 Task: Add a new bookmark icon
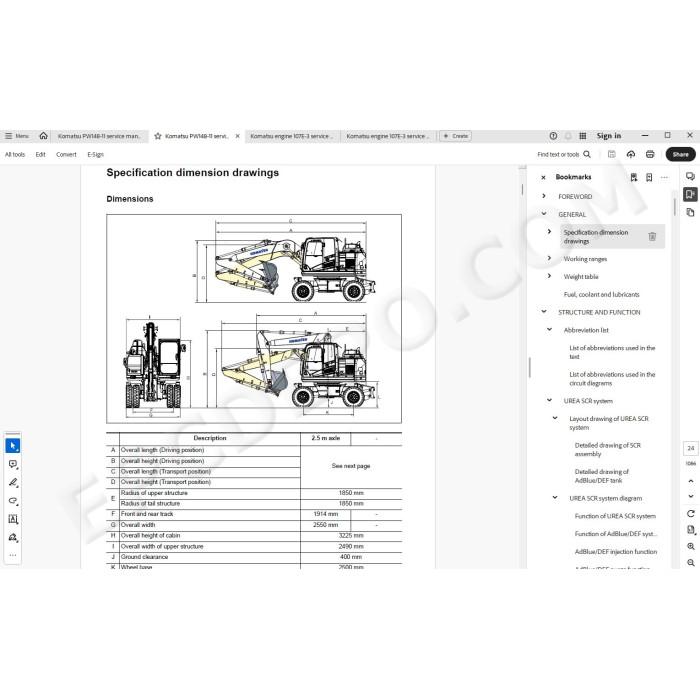pos(649,177)
